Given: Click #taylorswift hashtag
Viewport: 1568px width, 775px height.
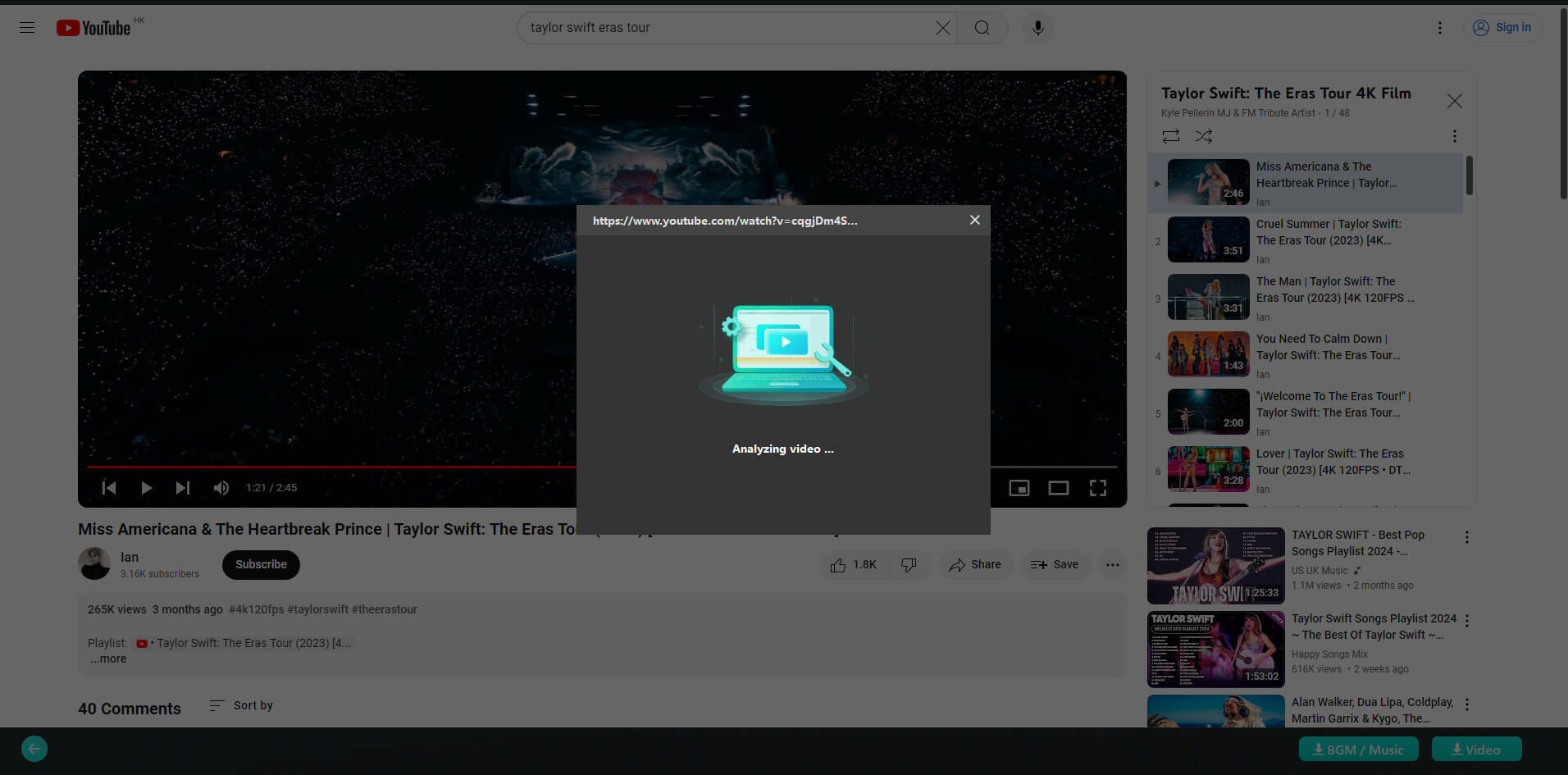Looking at the screenshot, I should tap(318, 609).
